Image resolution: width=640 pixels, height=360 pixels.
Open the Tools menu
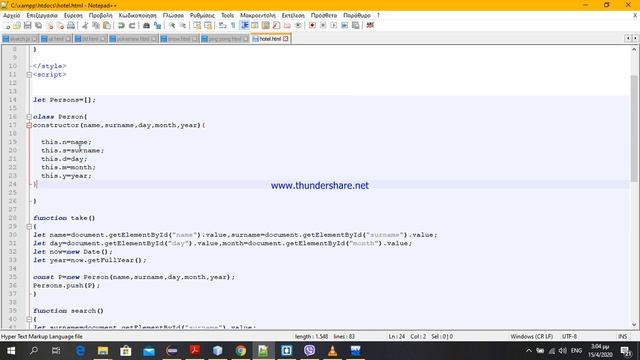227,16
